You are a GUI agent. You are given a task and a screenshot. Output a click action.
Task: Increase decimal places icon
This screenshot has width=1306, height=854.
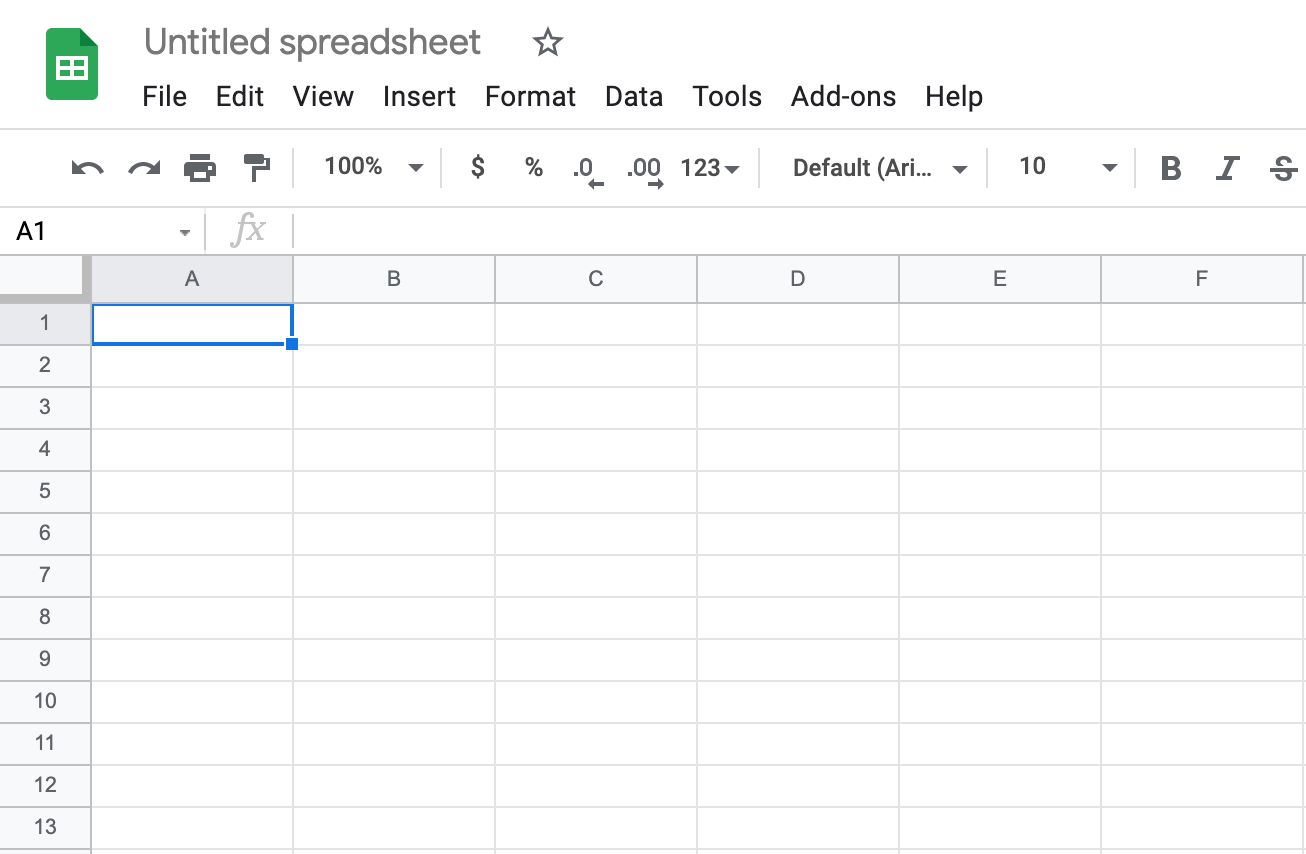645,170
